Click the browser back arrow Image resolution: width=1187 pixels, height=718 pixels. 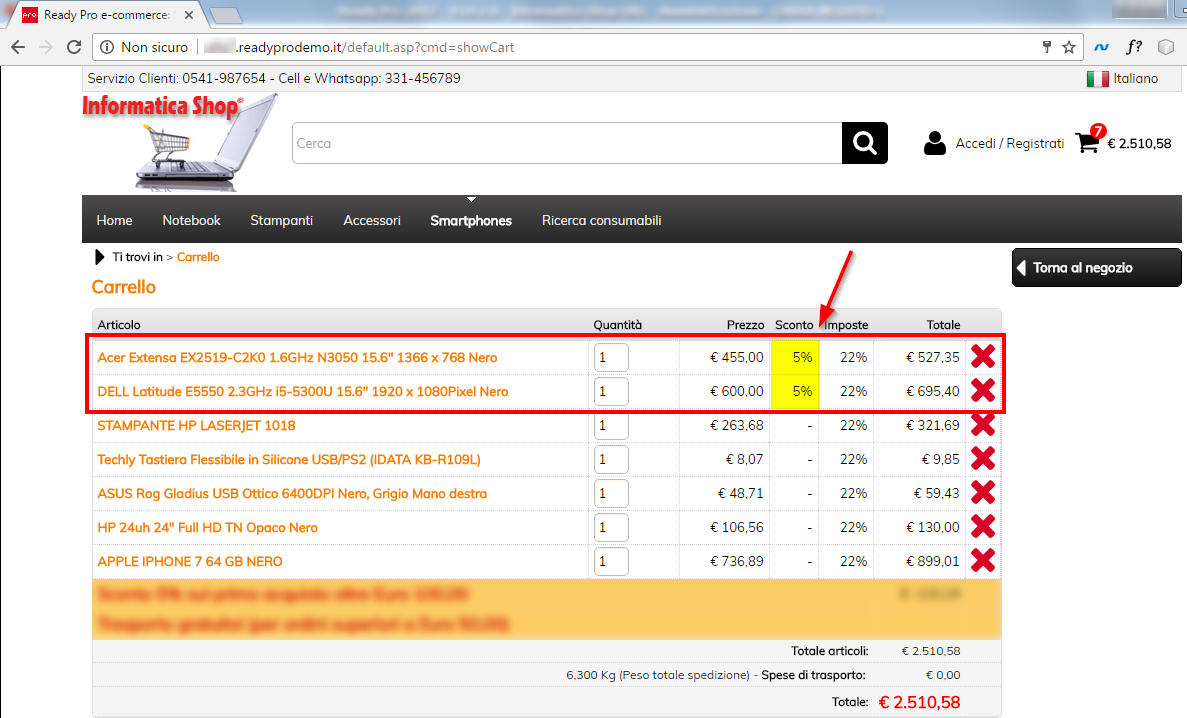(x=18, y=47)
